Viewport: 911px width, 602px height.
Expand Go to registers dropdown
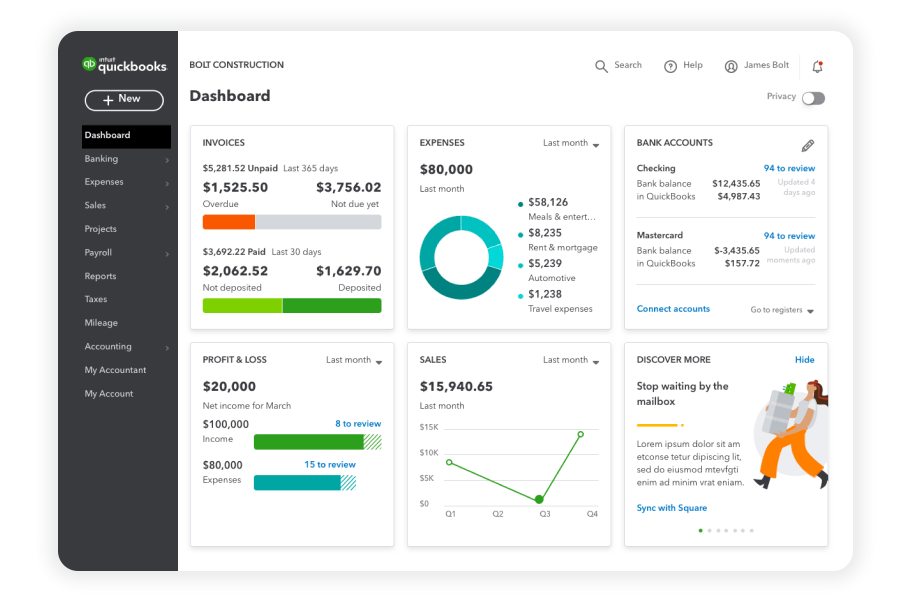[x=782, y=311]
